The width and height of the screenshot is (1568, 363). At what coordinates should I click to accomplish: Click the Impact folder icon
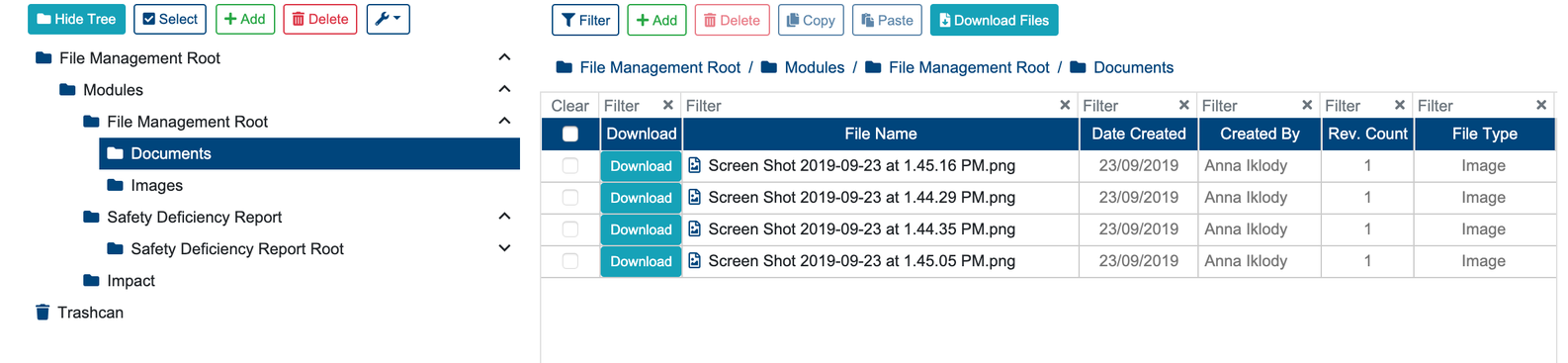[x=91, y=280]
